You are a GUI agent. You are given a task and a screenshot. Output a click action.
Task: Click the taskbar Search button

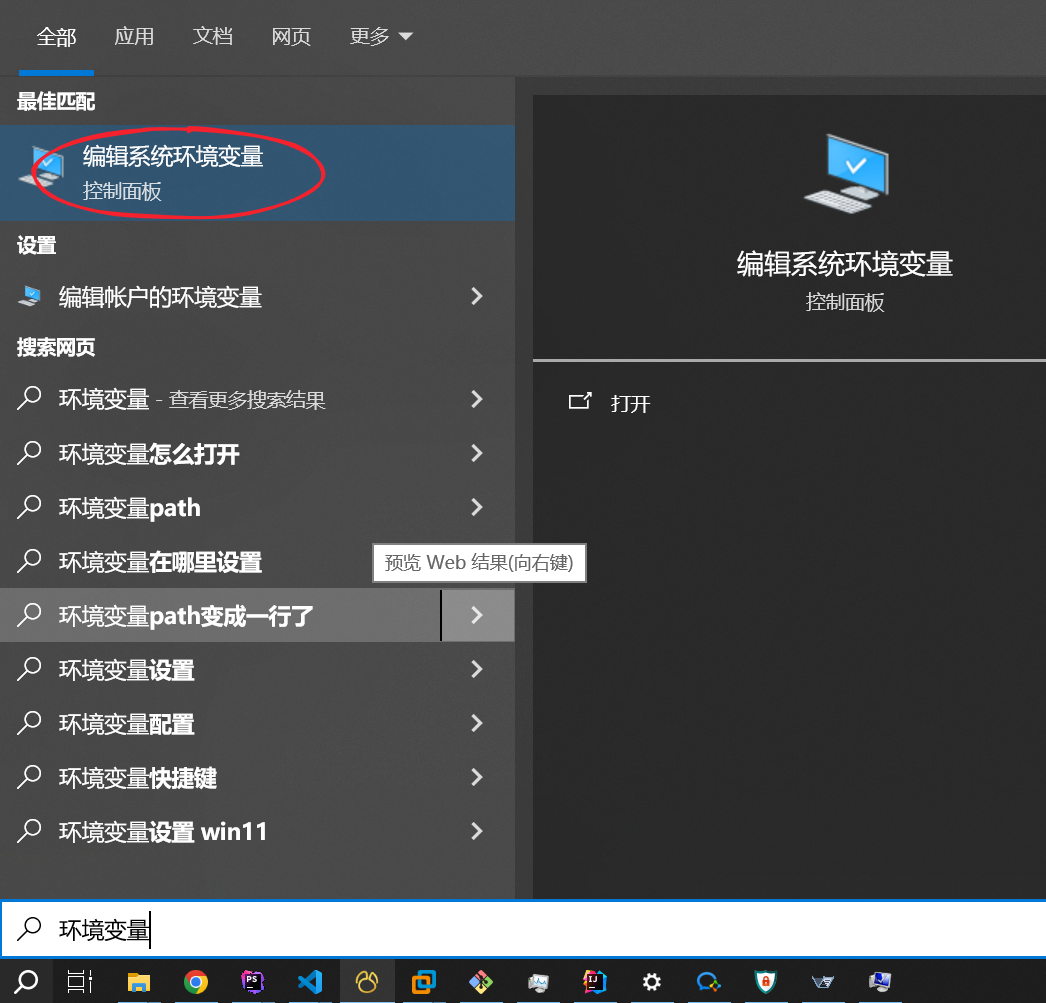[27, 982]
